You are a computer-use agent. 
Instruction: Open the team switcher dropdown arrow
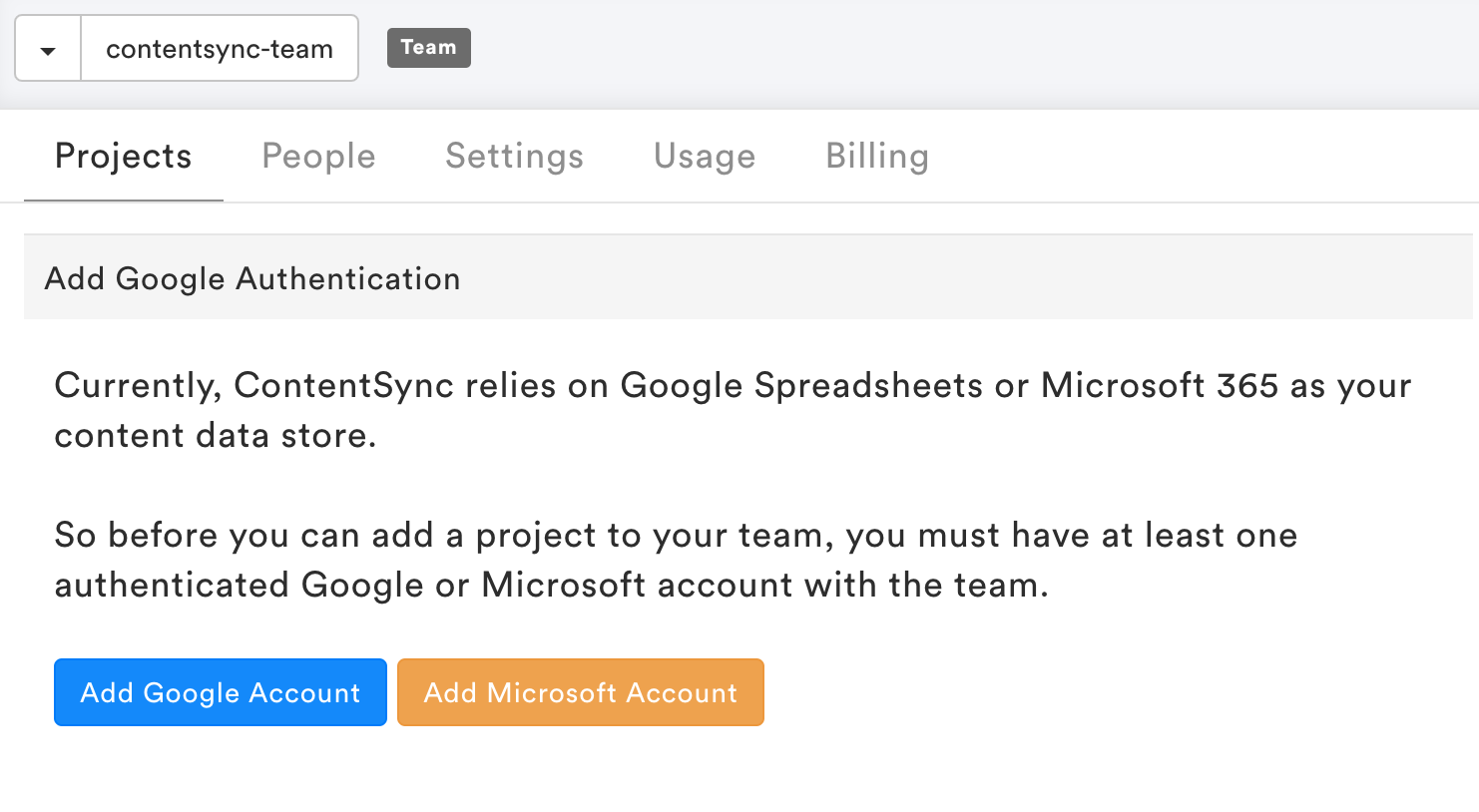point(48,48)
